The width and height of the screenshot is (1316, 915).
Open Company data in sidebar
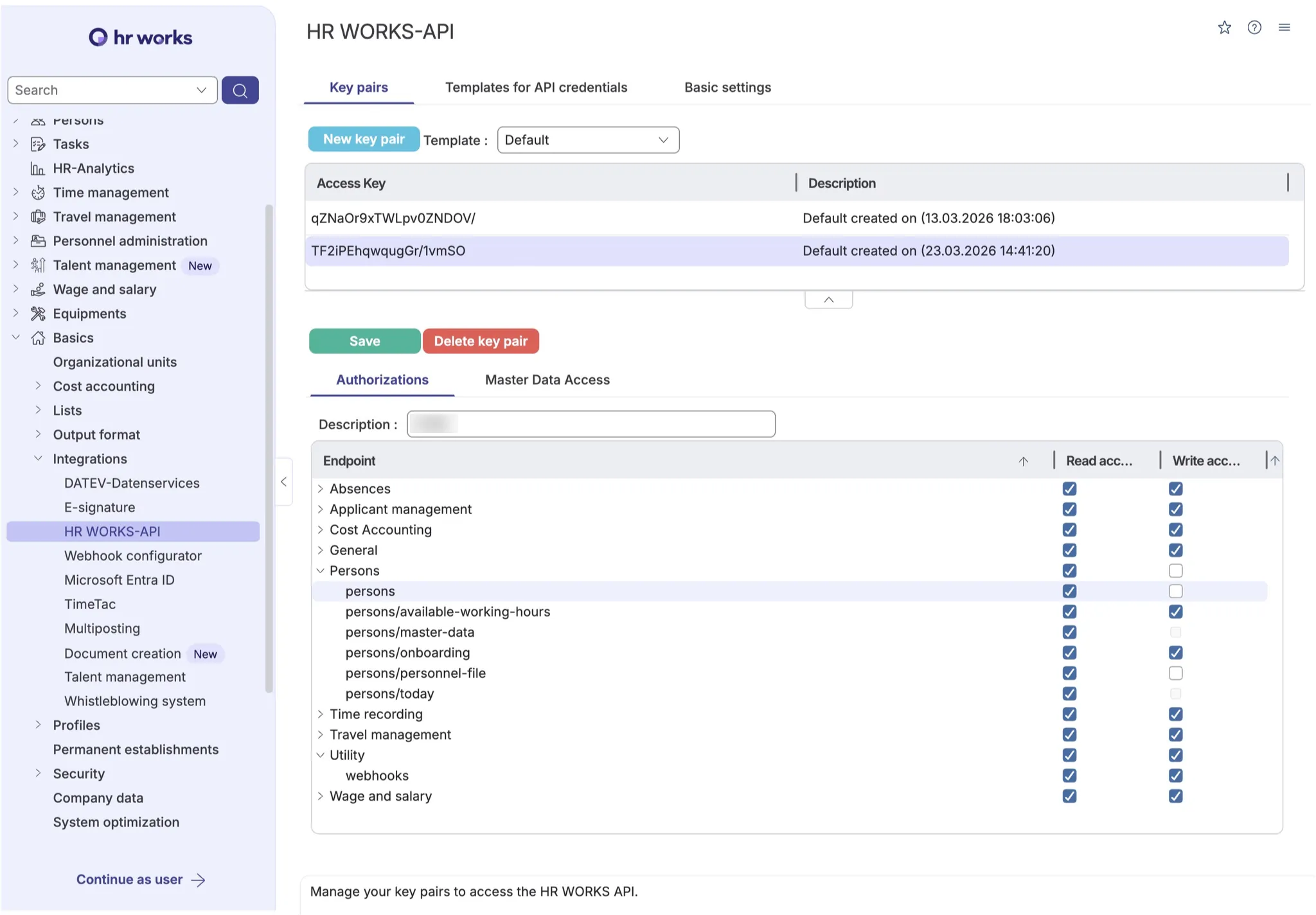98,798
